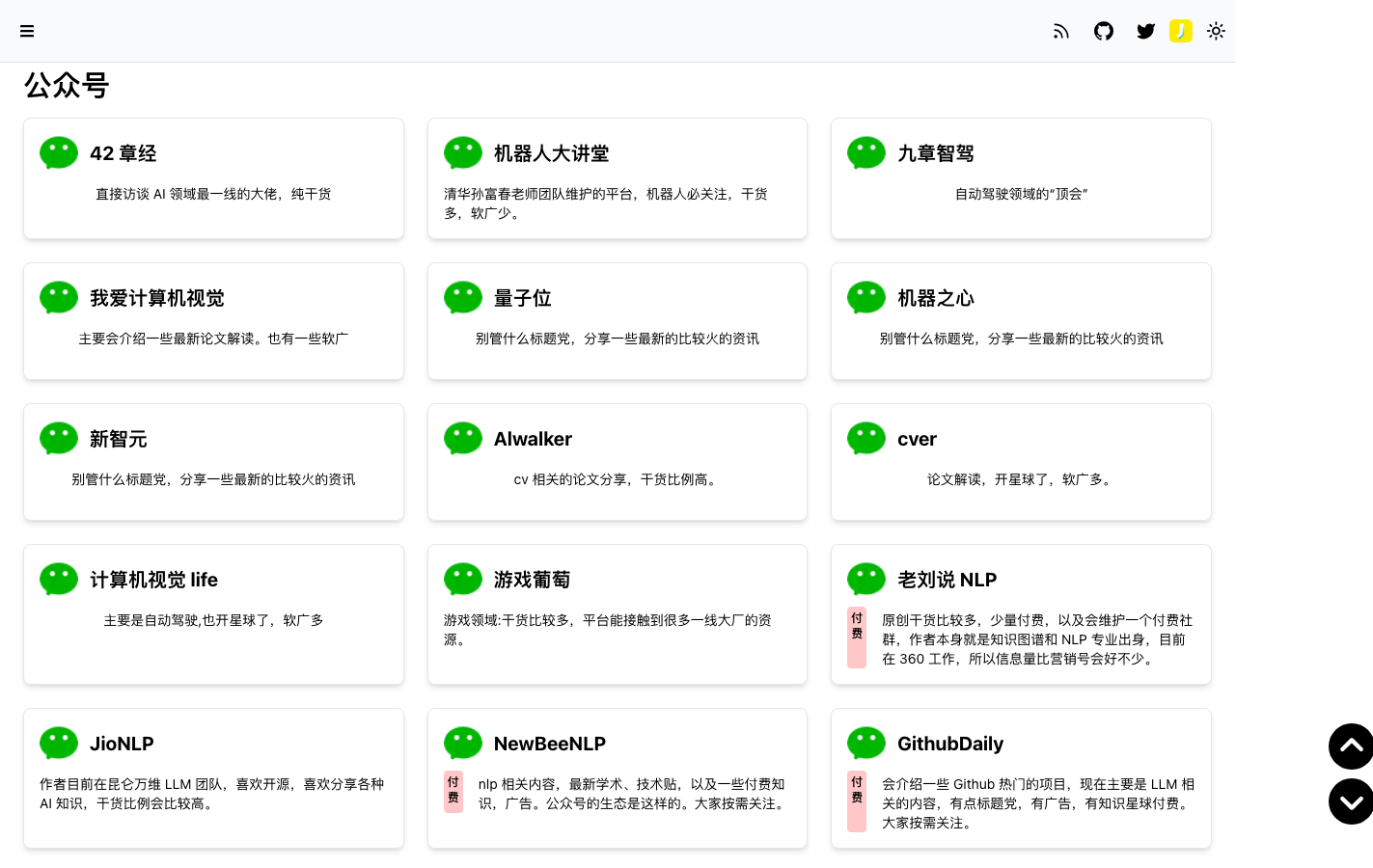Click the 付费 tag on 老刘说 NLP card
Screen dimensions: 1373x868
[x=857, y=637]
